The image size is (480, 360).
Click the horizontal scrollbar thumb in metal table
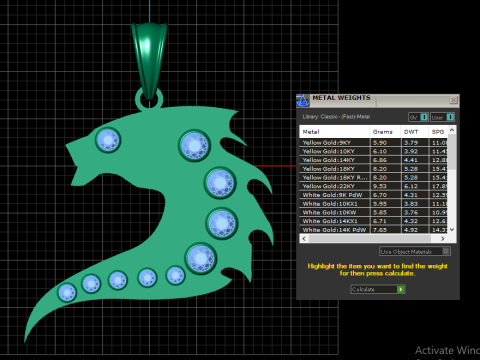point(370,238)
